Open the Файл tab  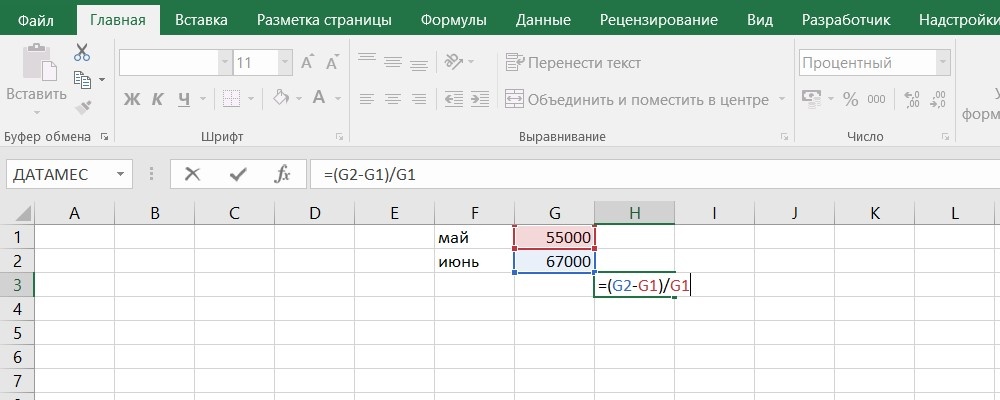pyautogui.click(x=35, y=20)
